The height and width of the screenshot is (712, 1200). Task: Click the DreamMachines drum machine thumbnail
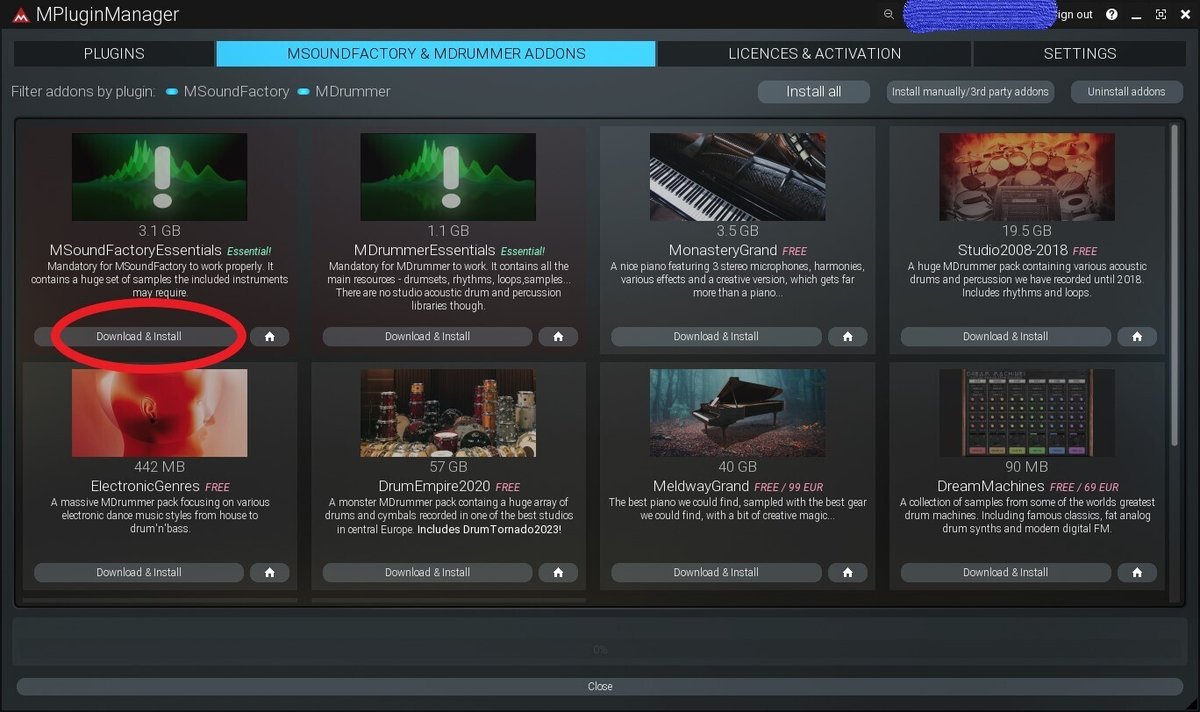coord(1027,413)
